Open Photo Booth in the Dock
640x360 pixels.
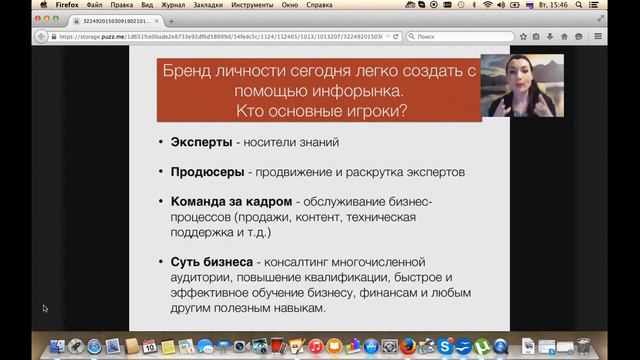(x=278, y=346)
